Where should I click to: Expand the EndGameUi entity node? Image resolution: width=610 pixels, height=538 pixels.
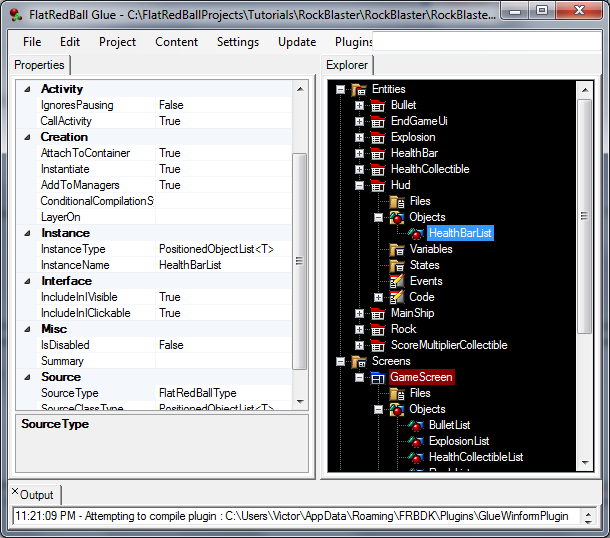click(359, 121)
